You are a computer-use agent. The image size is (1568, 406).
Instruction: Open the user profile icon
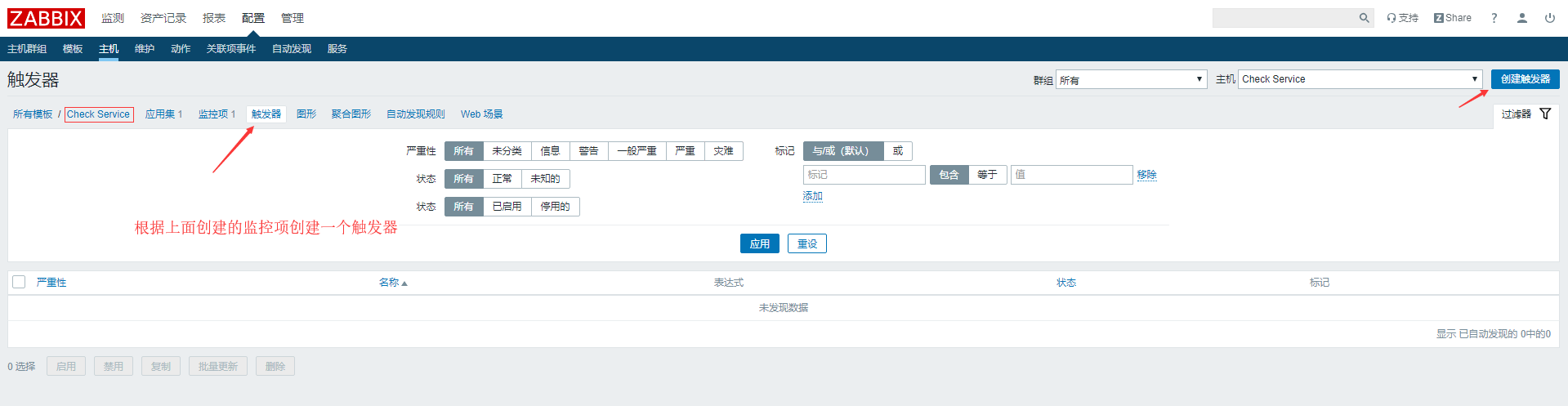point(1521,18)
